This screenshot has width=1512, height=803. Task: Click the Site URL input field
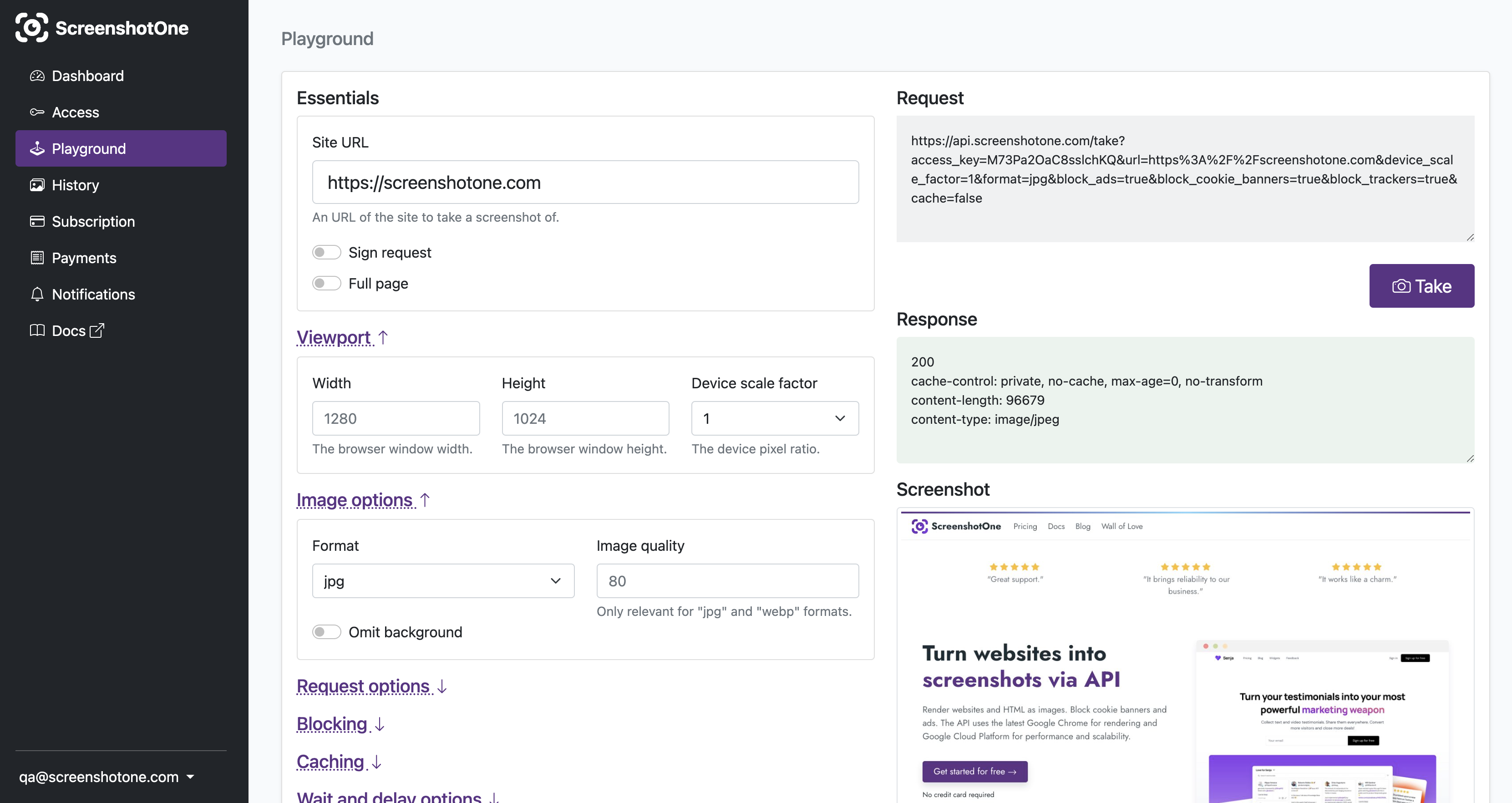(x=585, y=182)
